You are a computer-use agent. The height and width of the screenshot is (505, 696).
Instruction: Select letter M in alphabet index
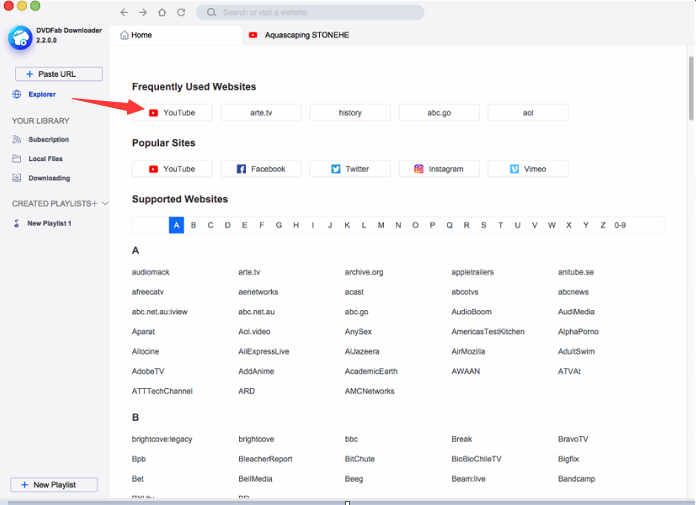click(x=381, y=225)
